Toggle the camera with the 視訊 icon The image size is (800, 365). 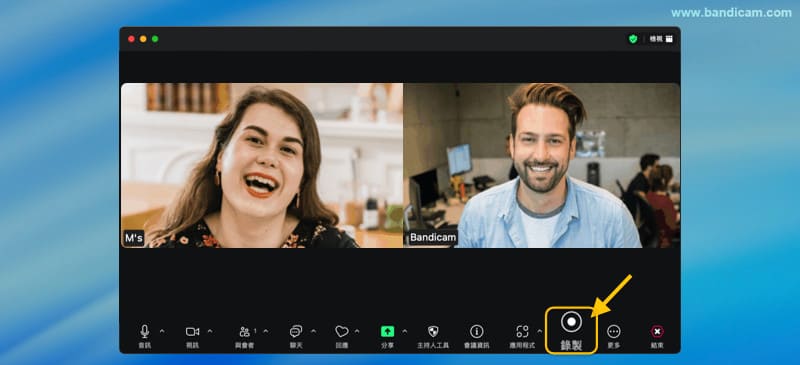[x=192, y=332]
